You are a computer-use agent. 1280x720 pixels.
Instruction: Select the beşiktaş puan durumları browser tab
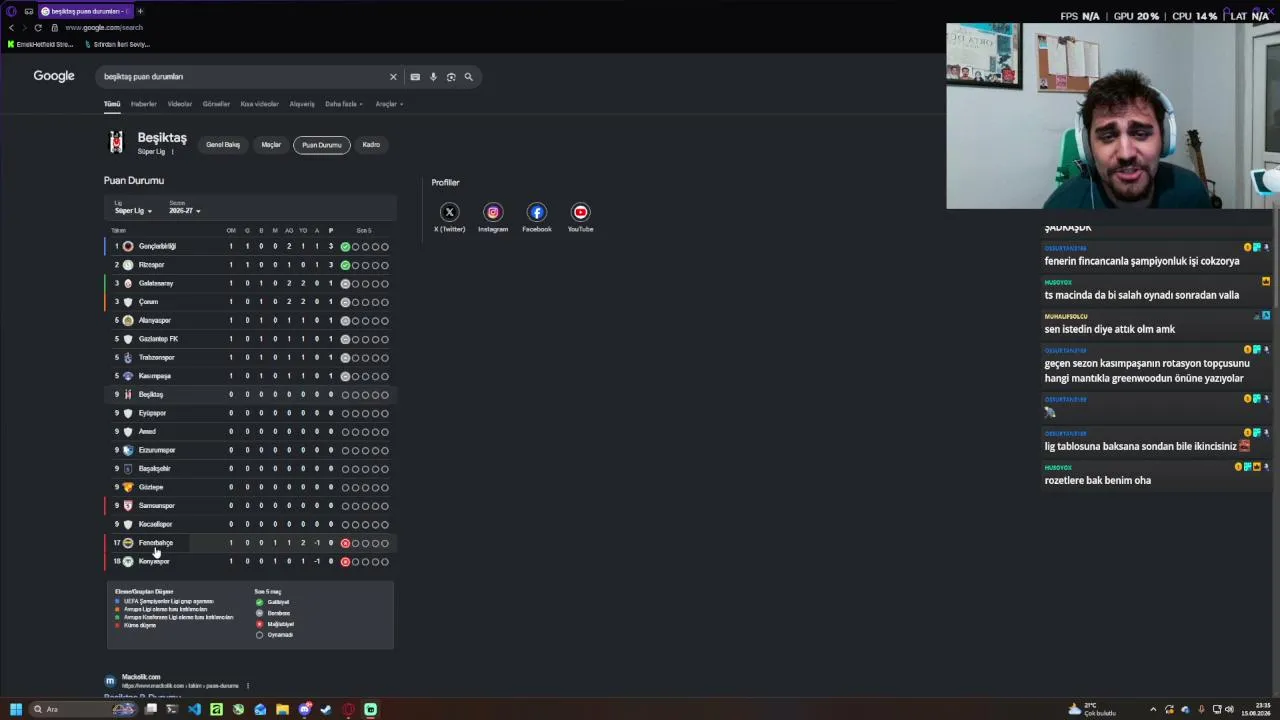point(85,11)
